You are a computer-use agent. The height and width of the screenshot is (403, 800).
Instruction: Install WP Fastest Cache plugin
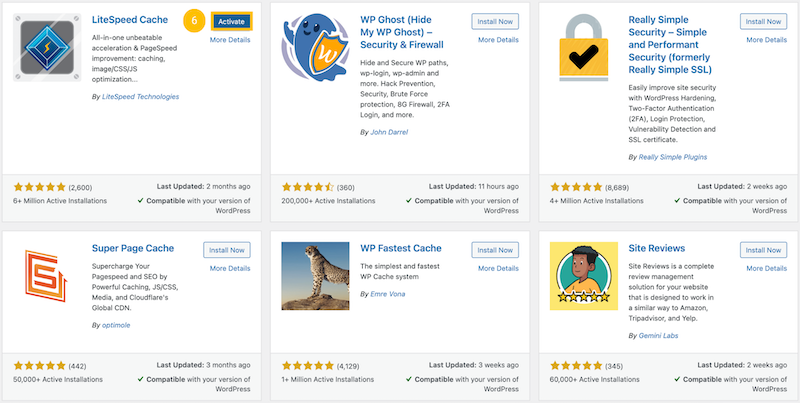[x=496, y=249]
